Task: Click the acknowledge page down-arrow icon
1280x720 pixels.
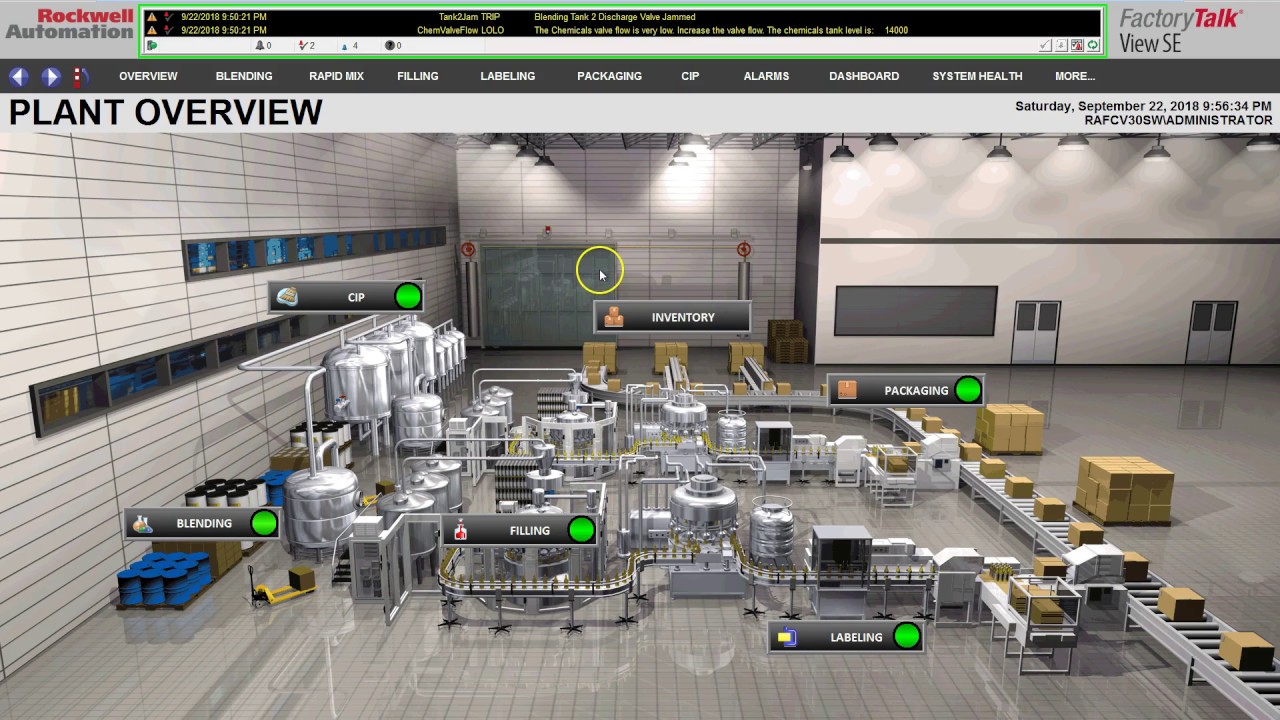Action: click(x=1062, y=45)
